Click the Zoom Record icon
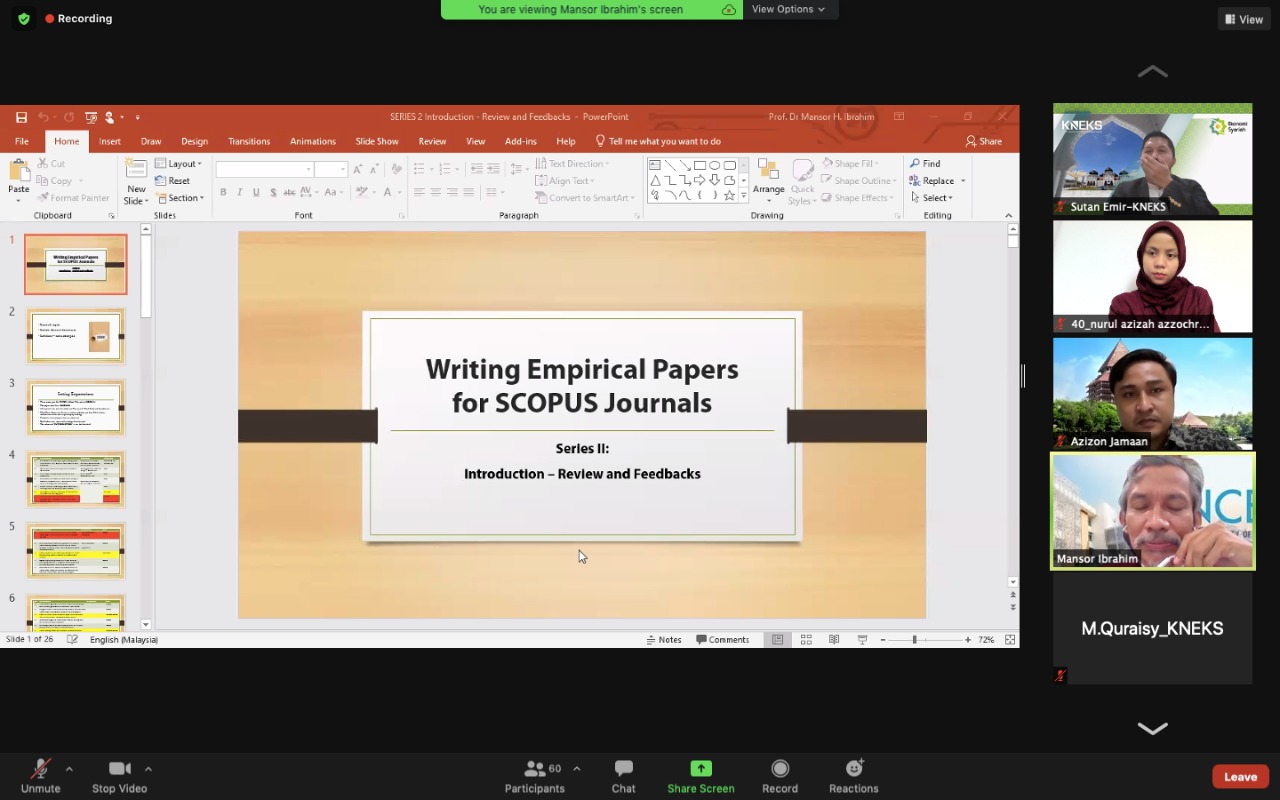The image size is (1280, 800). tap(780, 768)
